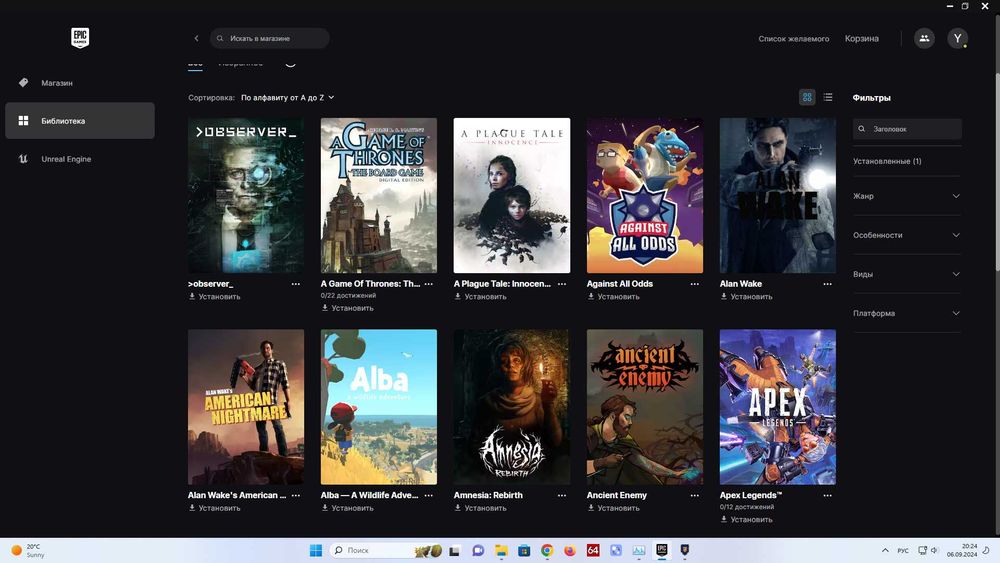Open the sort dropdown По алфавиту от A до Z

(x=288, y=98)
